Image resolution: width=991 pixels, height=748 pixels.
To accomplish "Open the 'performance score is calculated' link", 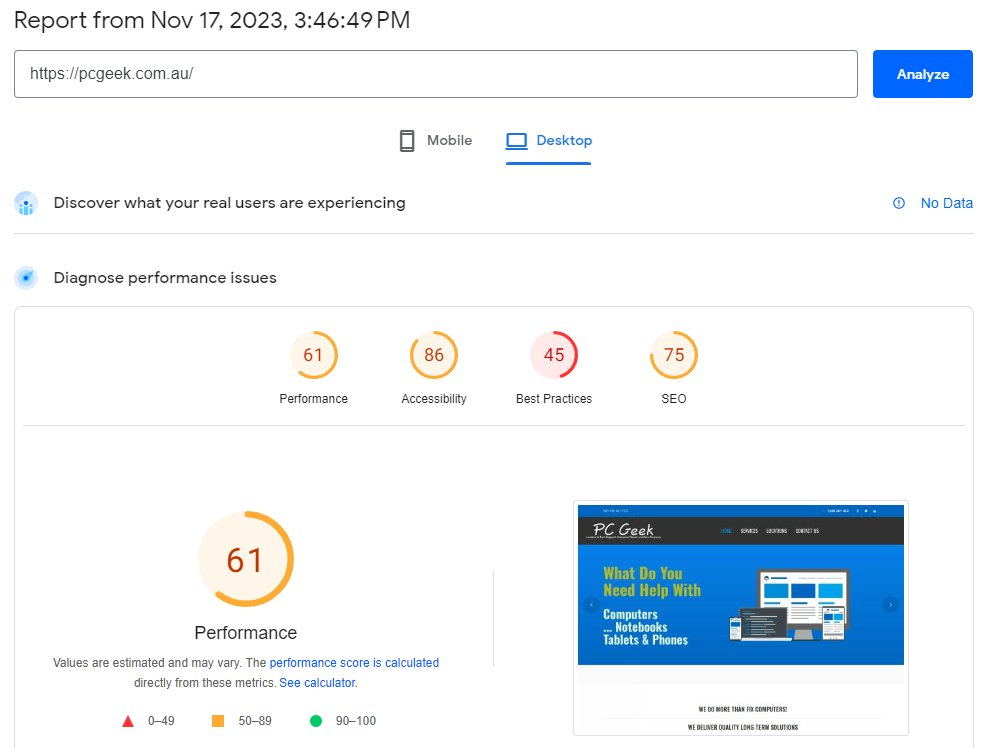I will tap(354, 663).
